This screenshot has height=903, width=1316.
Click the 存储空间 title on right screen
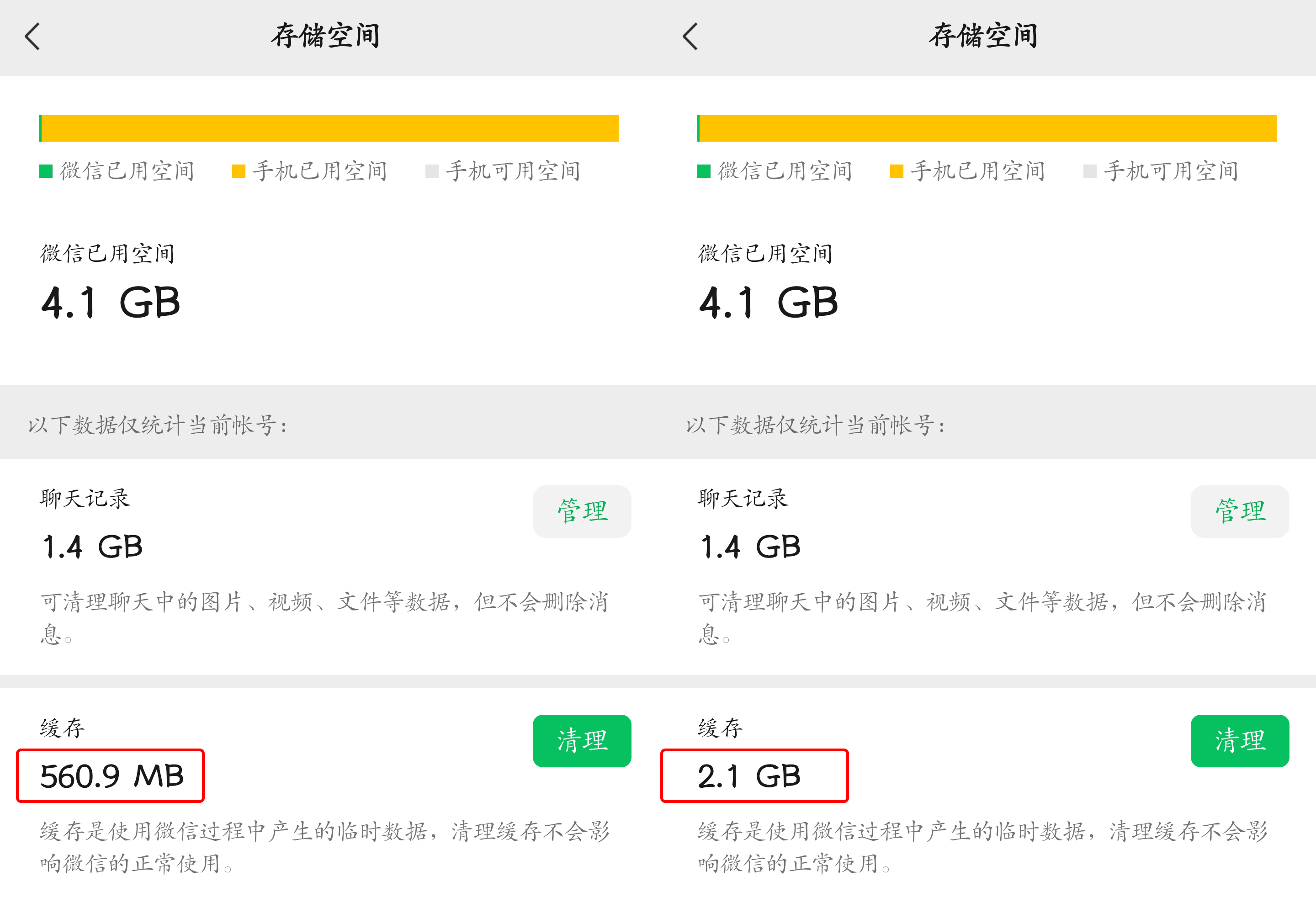(x=984, y=35)
